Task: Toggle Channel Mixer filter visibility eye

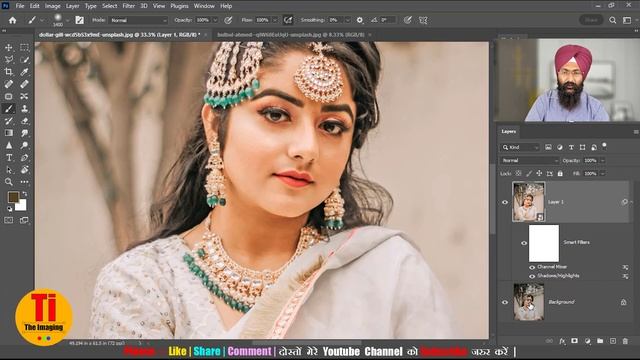Action: coord(532,267)
